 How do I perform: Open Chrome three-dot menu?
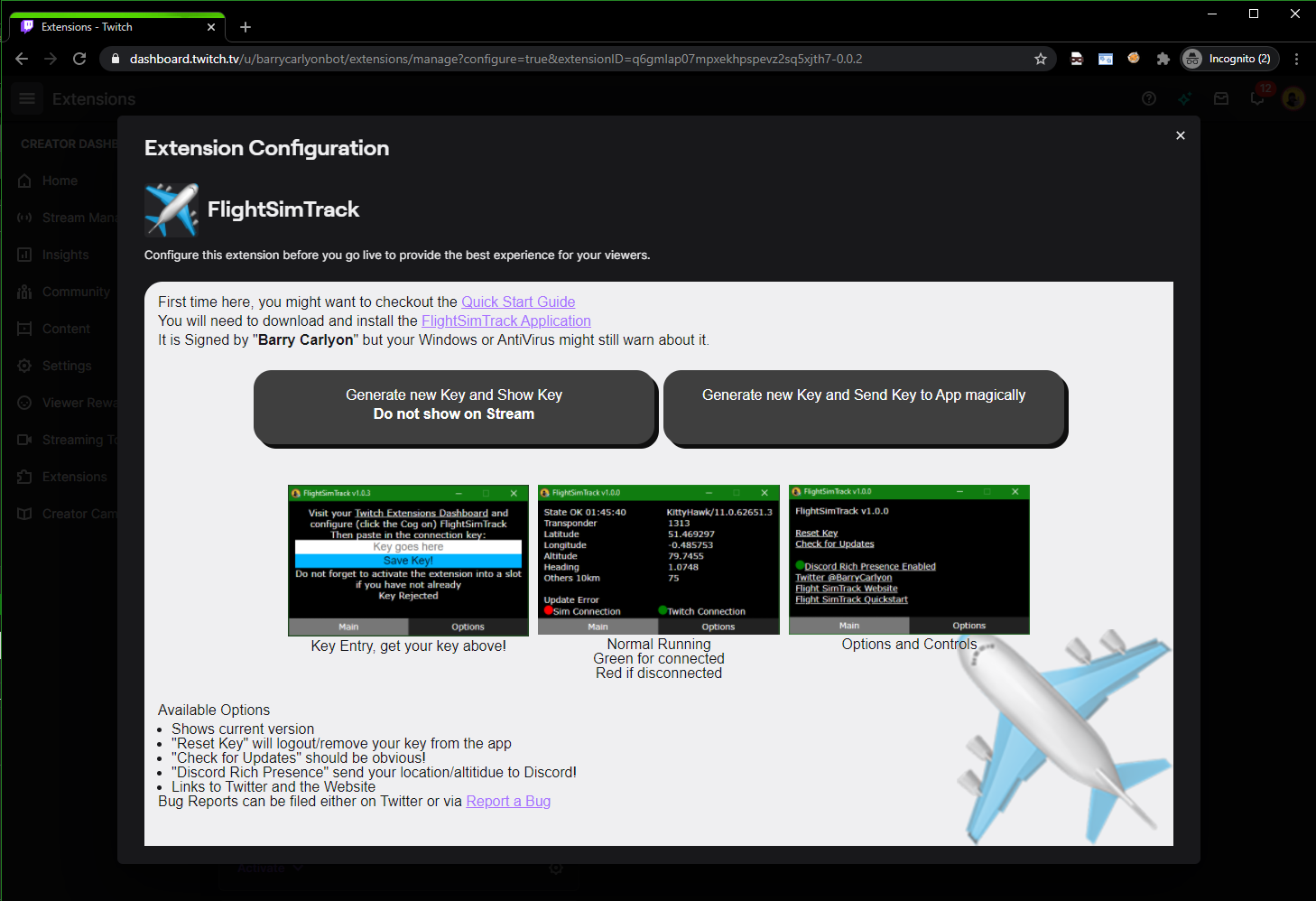(x=1296, y=59)
